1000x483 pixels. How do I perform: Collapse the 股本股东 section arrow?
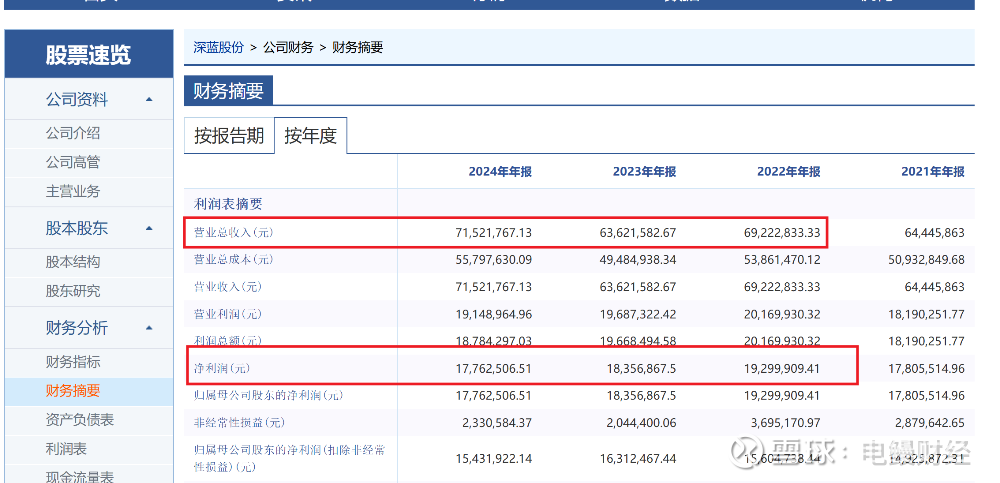(149, 229)
